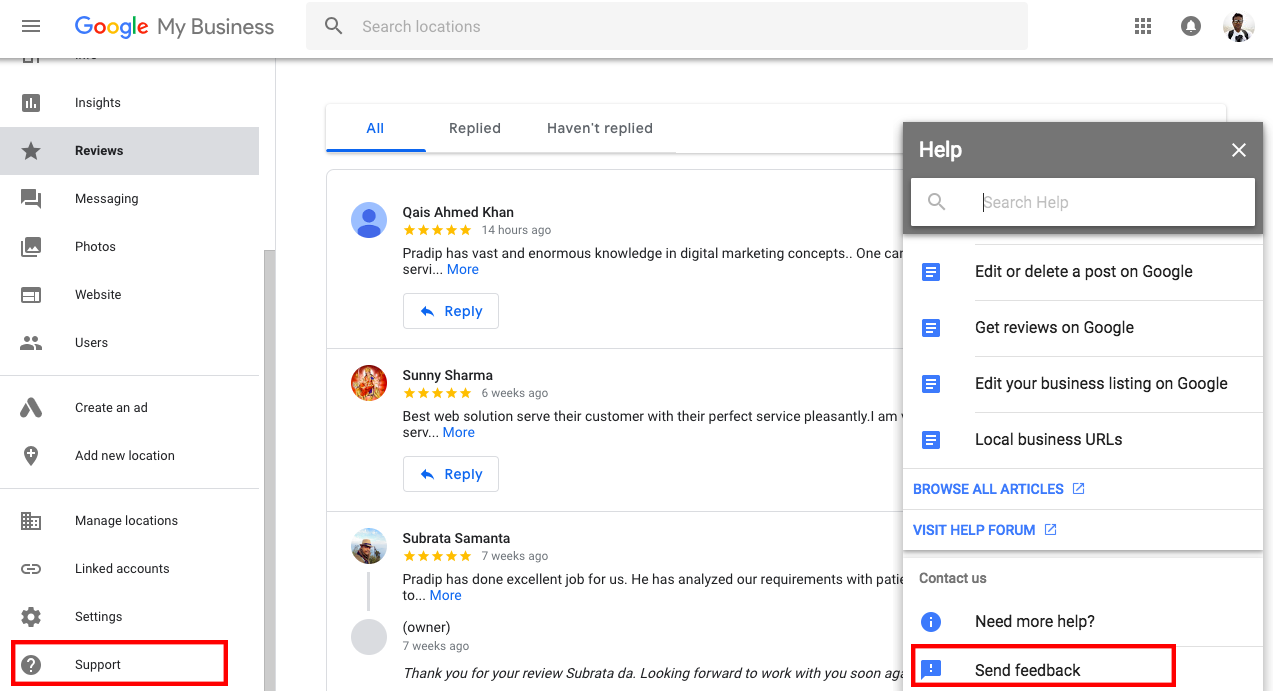The height and width of the screenshot is (691, 1273).
Task: Close the Help panel
Action: coord(1239,150)
